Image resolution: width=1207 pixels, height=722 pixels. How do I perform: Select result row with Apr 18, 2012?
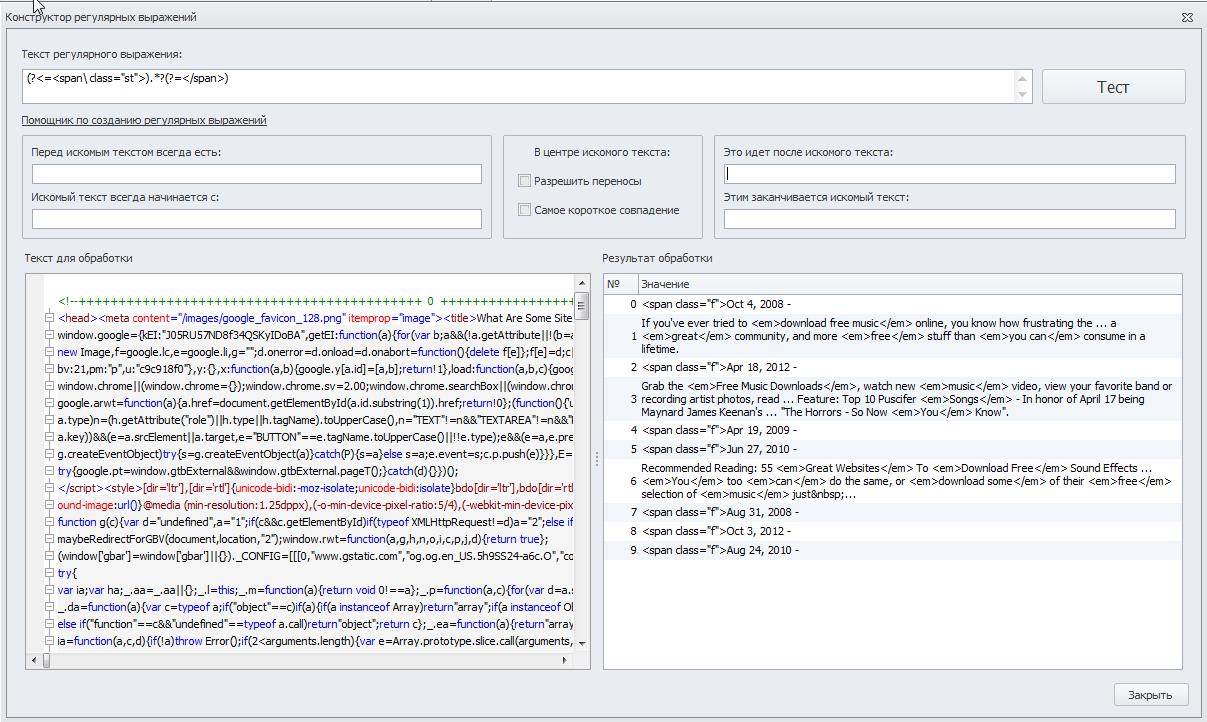(x=892, y=367)
